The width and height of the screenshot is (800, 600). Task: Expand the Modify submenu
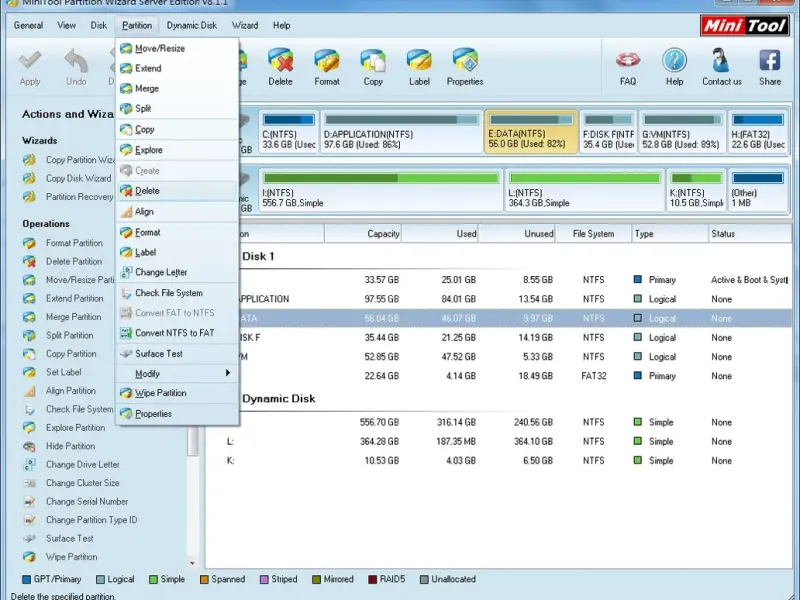[177, 373]
